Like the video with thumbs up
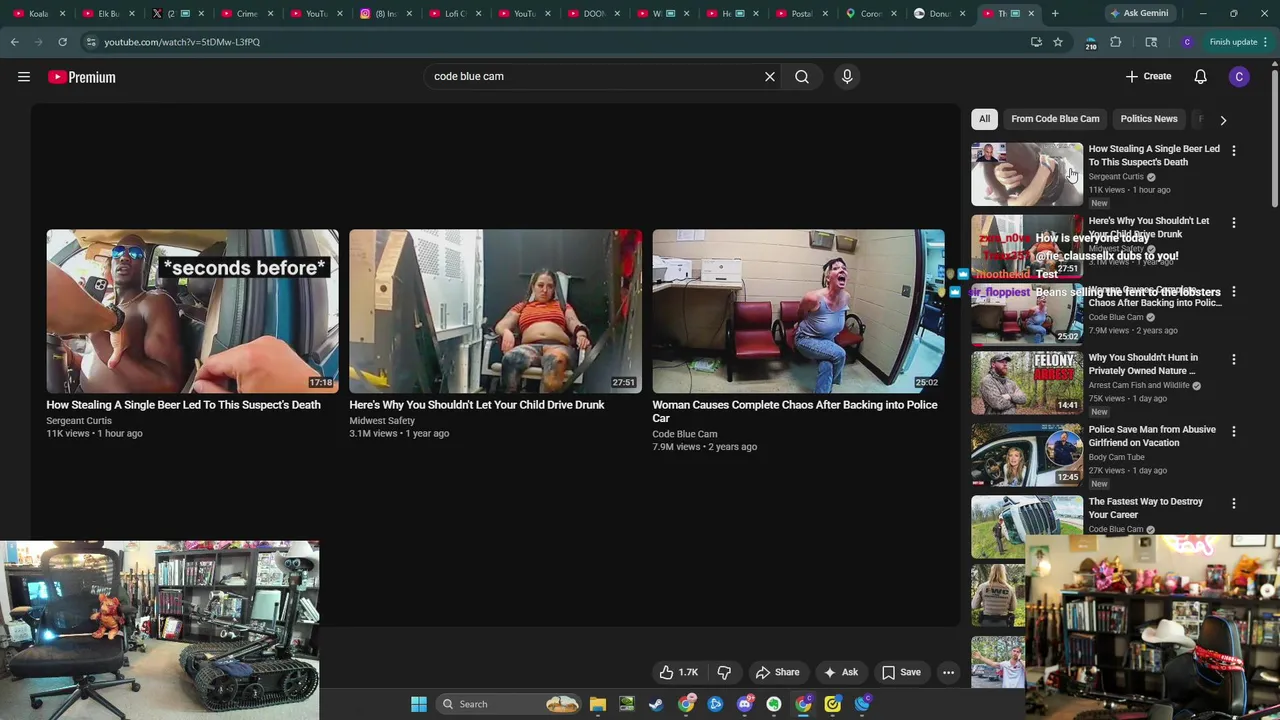Screen dimensions: 1280x720 click(678, 672)
